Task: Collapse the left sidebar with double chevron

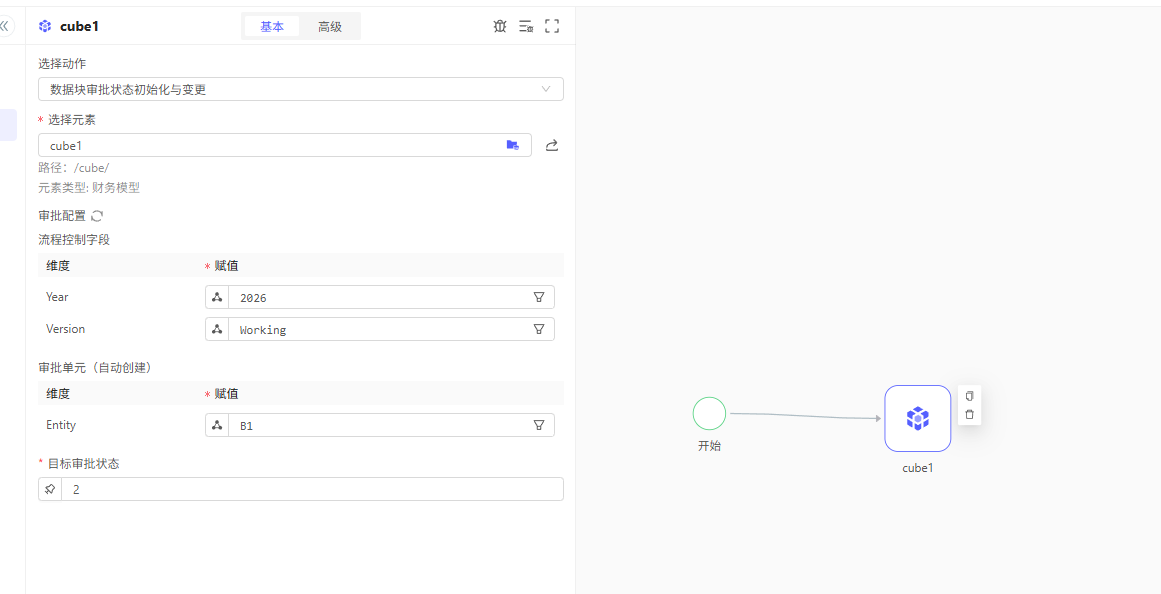Action: point(4,26)
